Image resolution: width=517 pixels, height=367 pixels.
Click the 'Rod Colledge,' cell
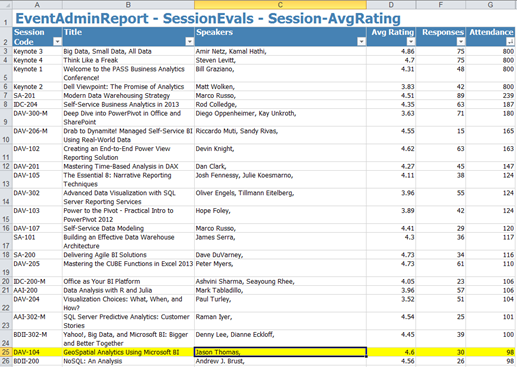coord(280,104)
